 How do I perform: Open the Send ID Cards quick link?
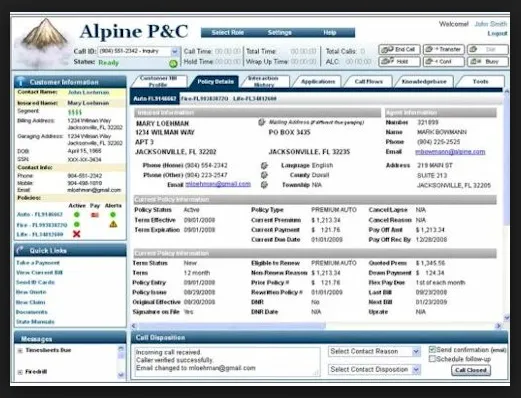click(x=35, y=282)
